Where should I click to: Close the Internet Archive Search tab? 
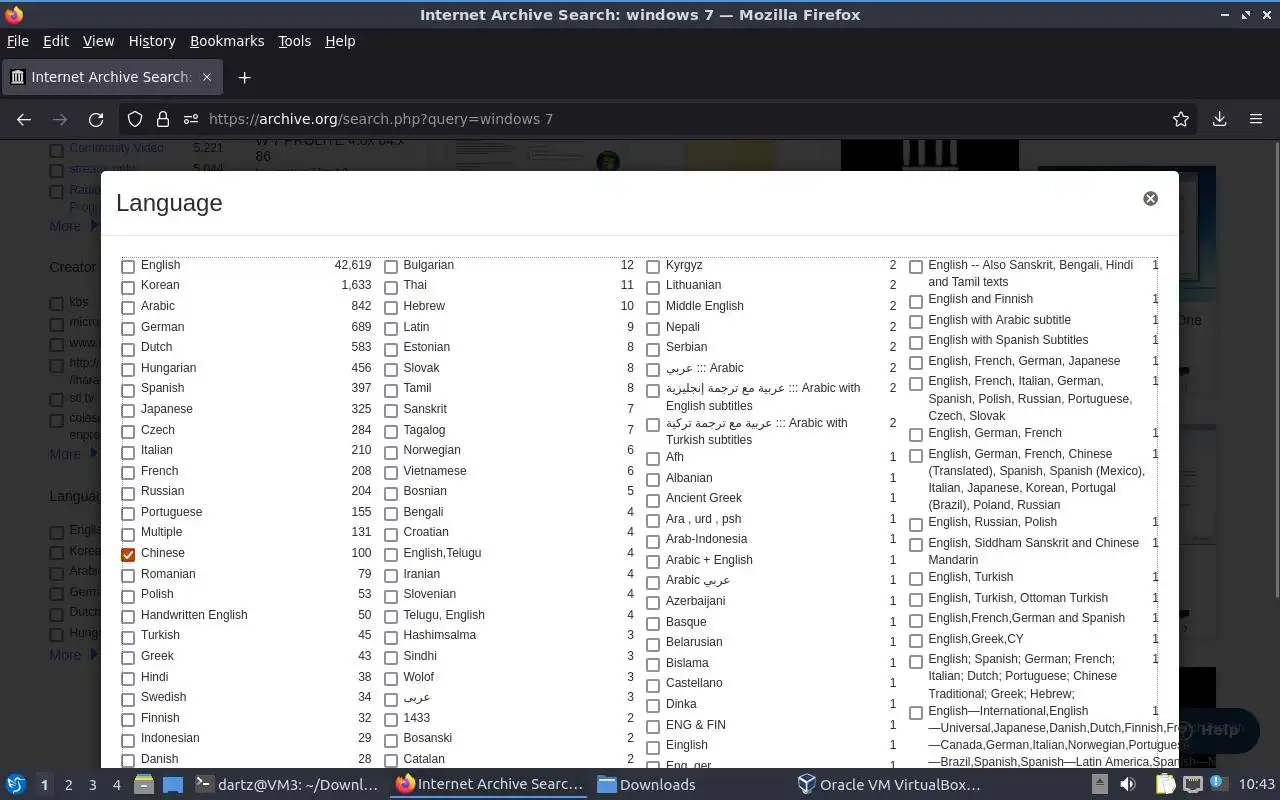click(x=207, y=77)
